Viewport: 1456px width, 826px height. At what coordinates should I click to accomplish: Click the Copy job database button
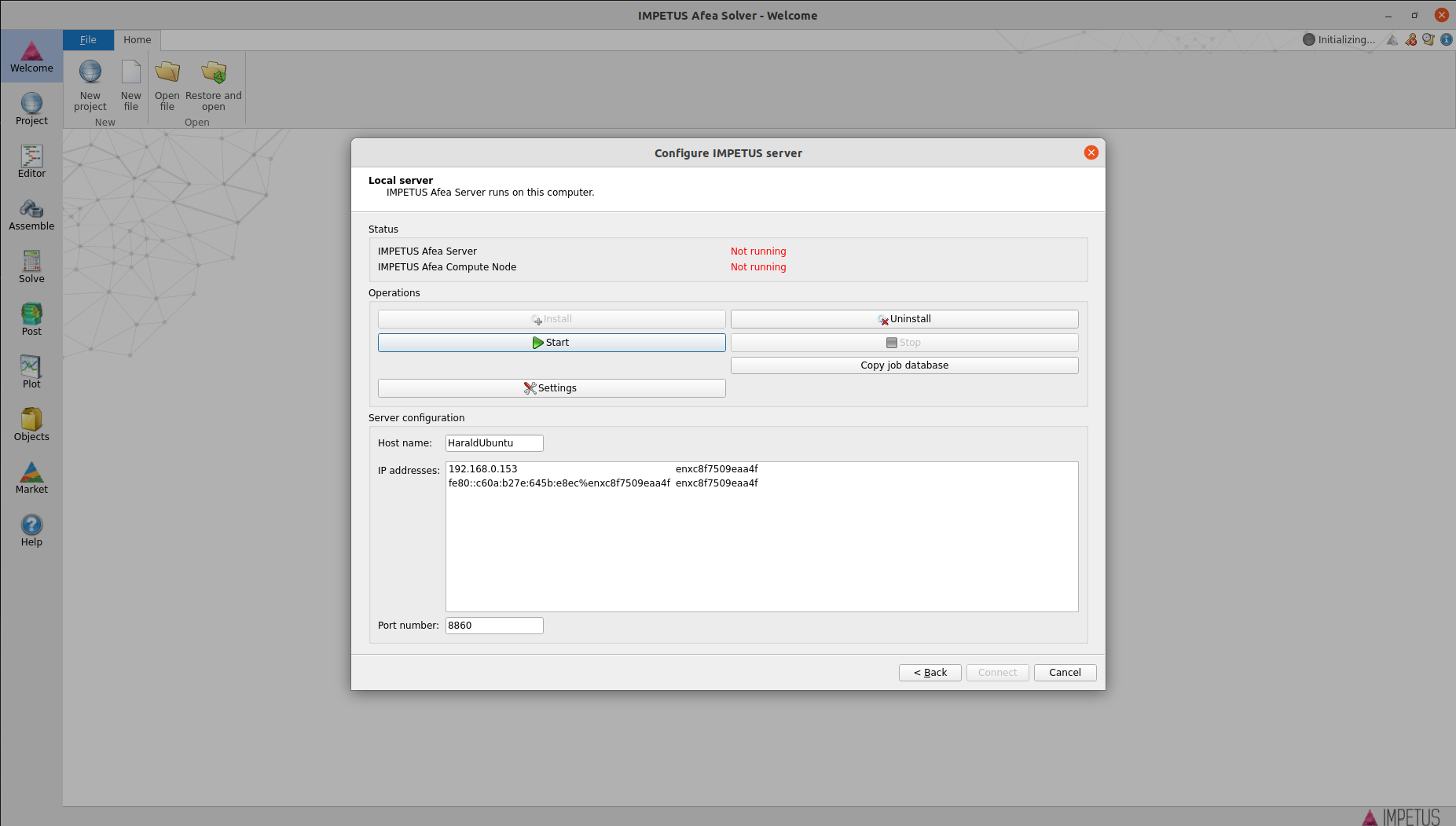(x=904, y=365)
